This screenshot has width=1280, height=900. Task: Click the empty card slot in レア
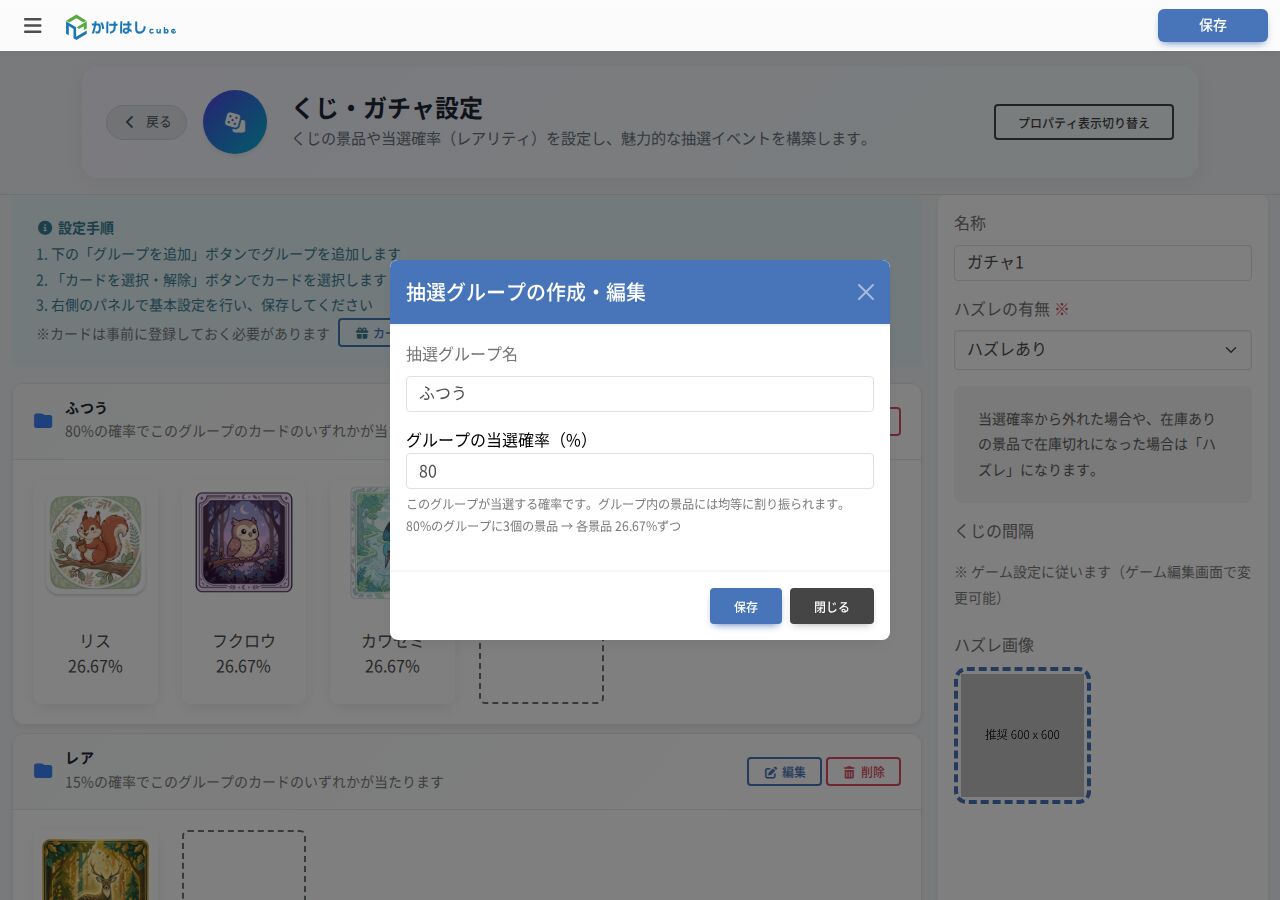[244, 865]
